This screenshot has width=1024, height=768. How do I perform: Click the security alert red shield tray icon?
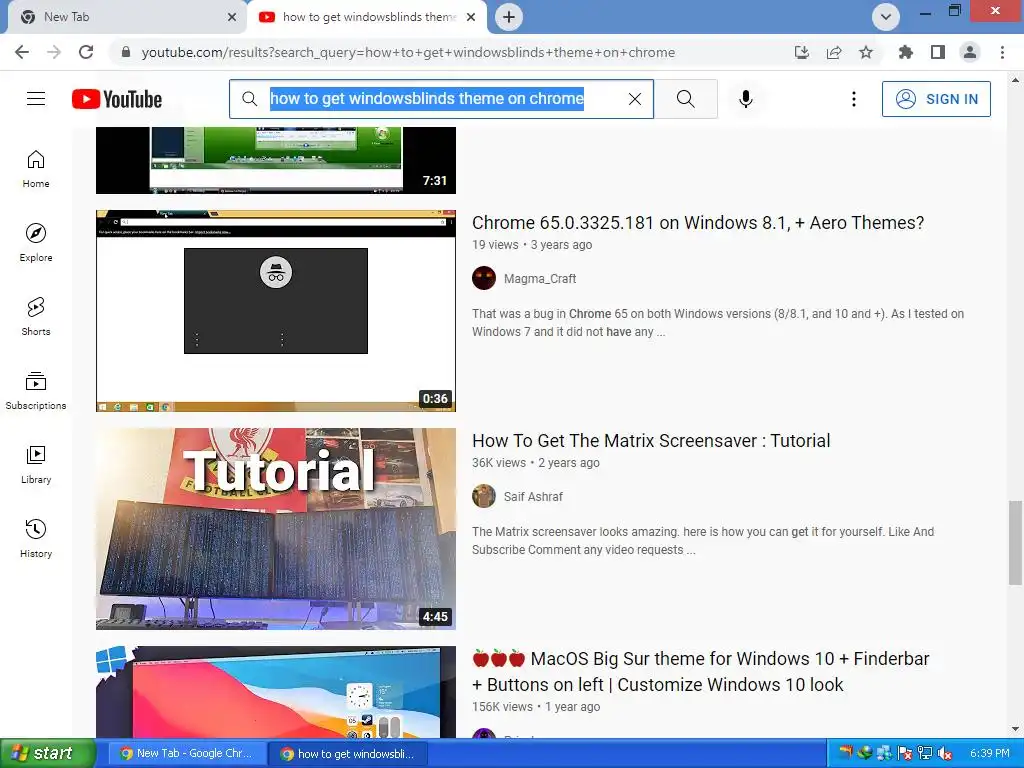tap(904, 754)
